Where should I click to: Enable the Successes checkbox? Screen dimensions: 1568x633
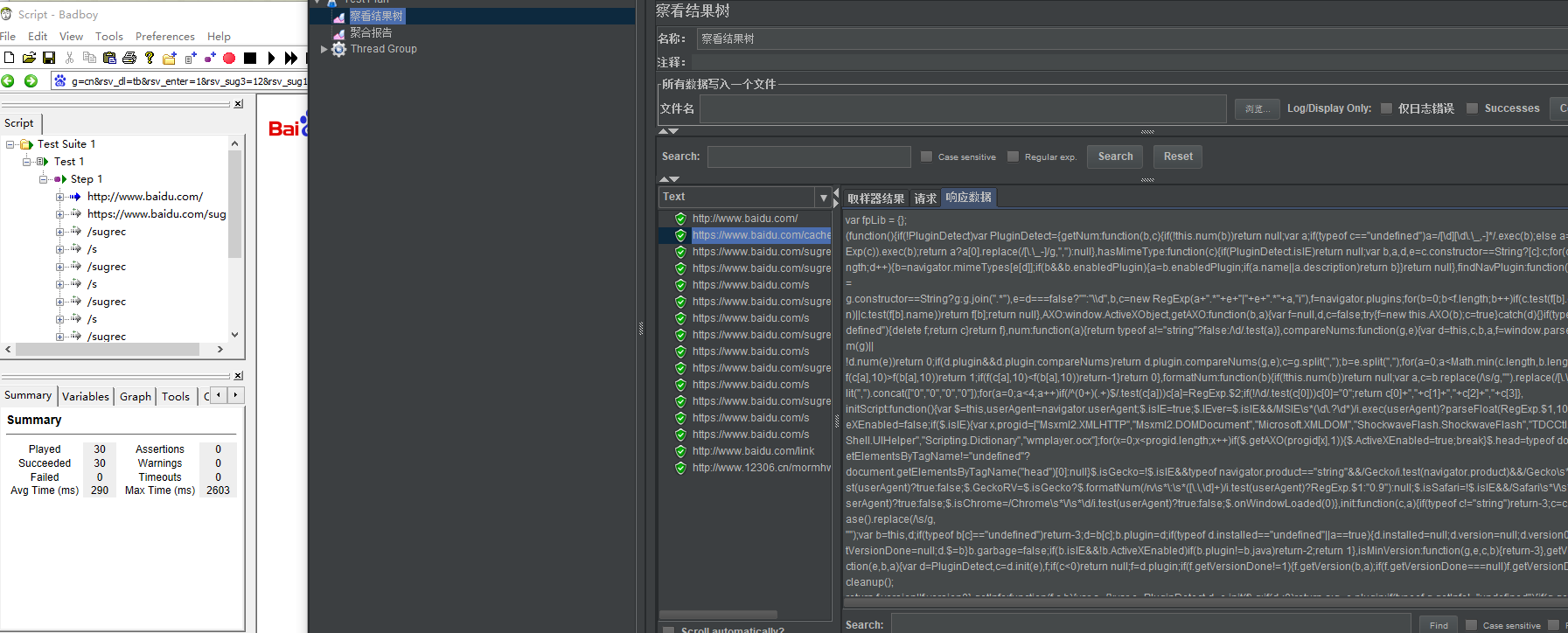coord(1472,108)
